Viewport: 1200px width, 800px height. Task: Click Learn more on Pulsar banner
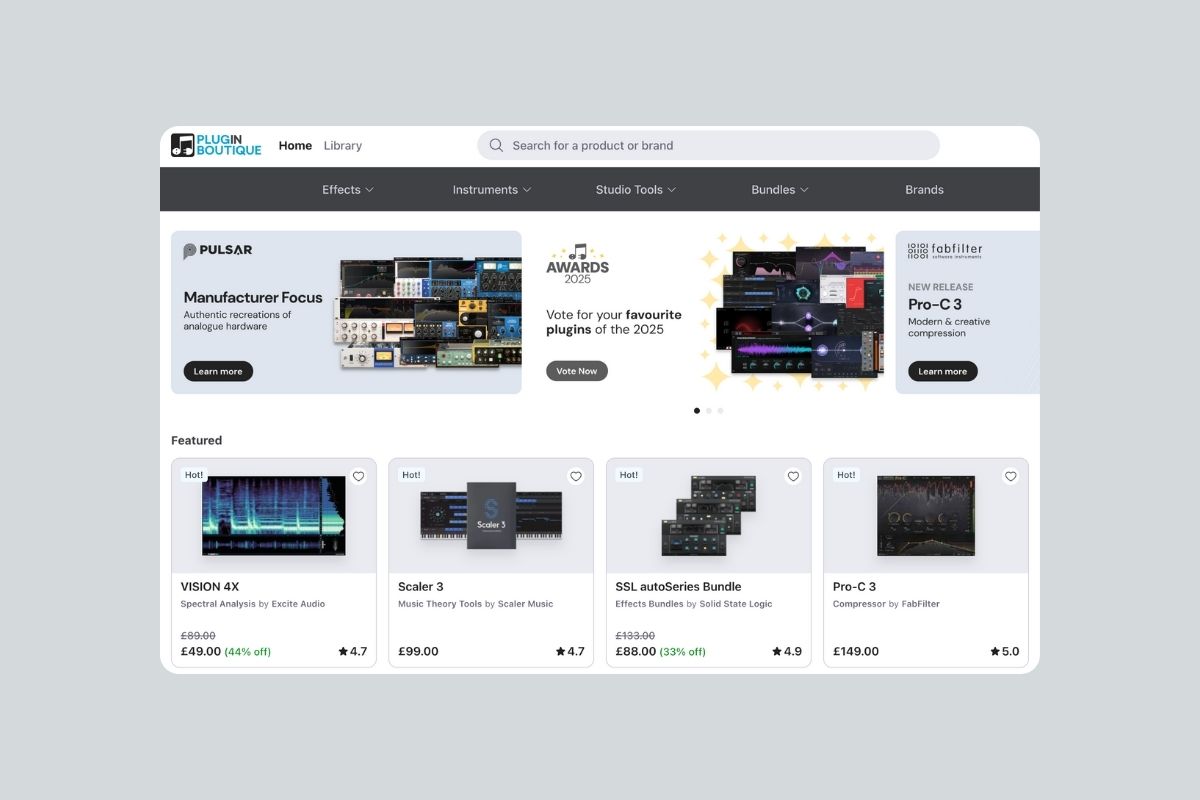click(x=218, y=371)
